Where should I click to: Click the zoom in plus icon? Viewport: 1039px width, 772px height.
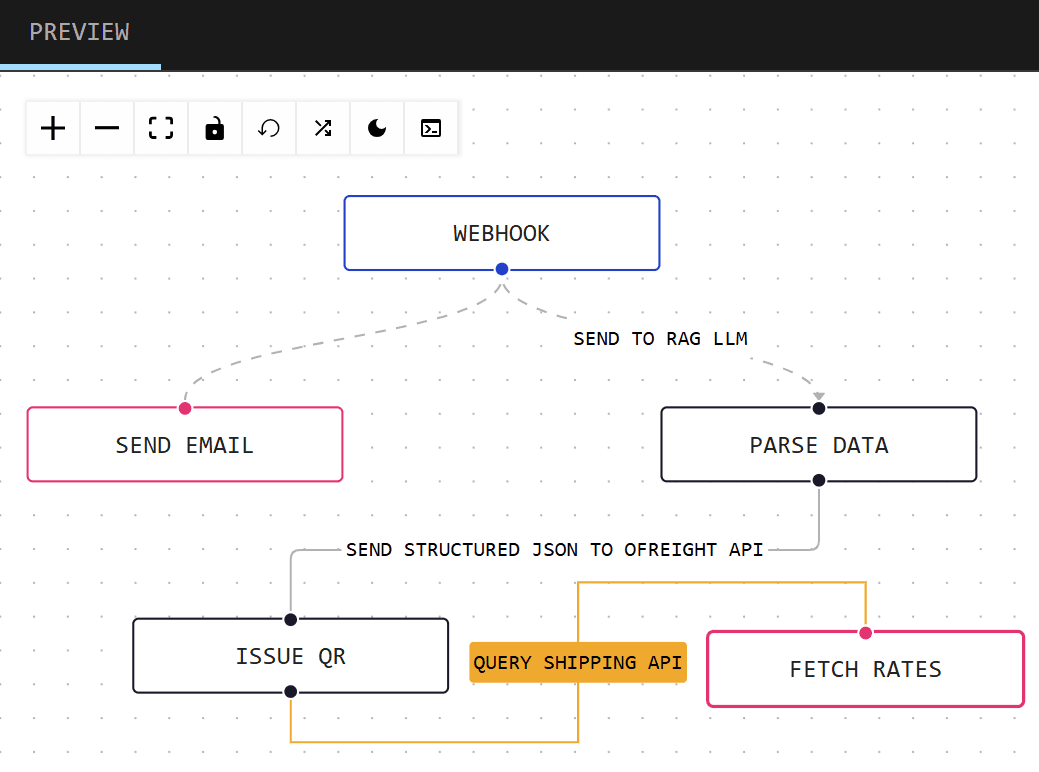pyautogui.click(x=53, y=128)
